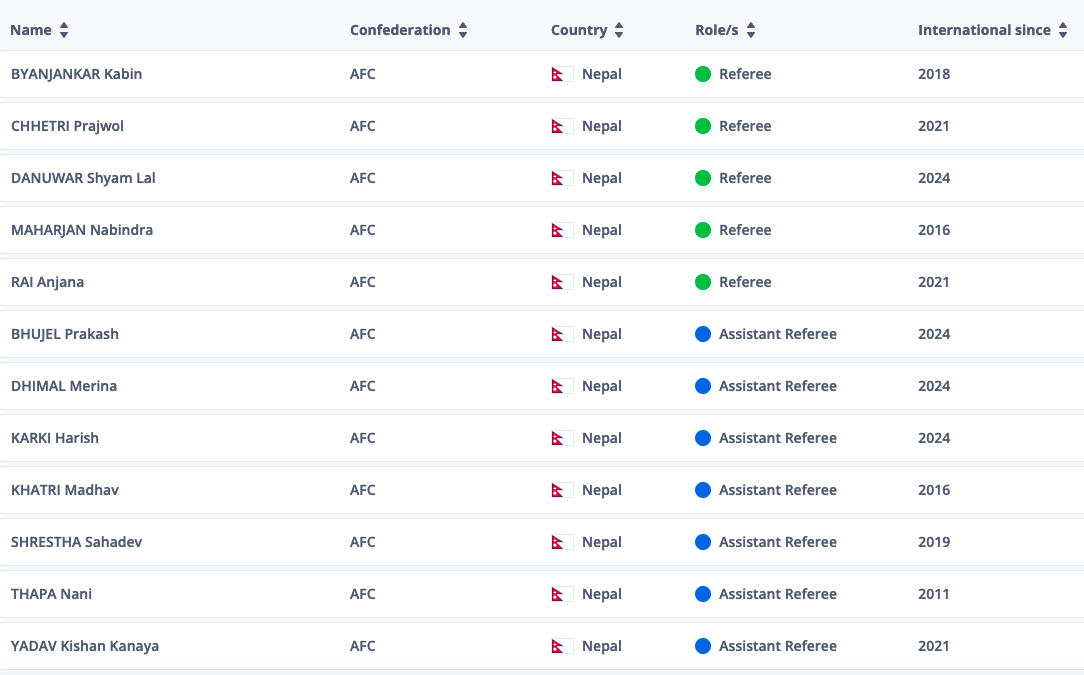Click green Referee dot for MAHARJAN Nabindra
This screenshot has height=675, width=1084.
[x=703, y=230]
